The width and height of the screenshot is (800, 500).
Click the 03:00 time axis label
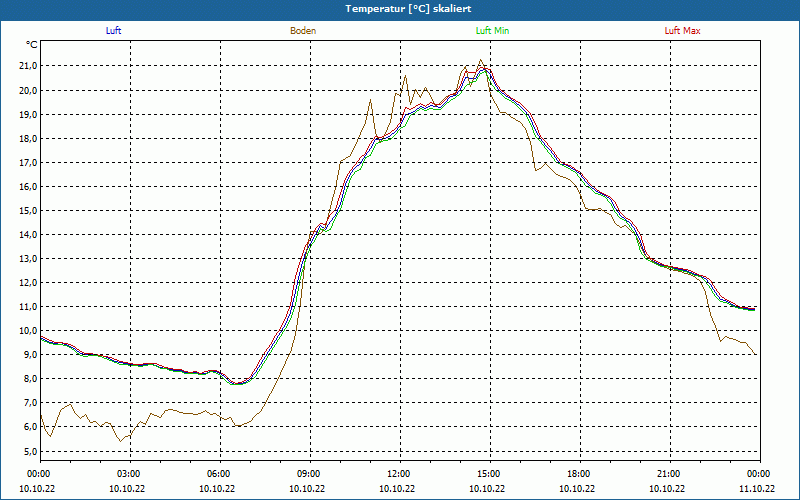click(130, 474)
